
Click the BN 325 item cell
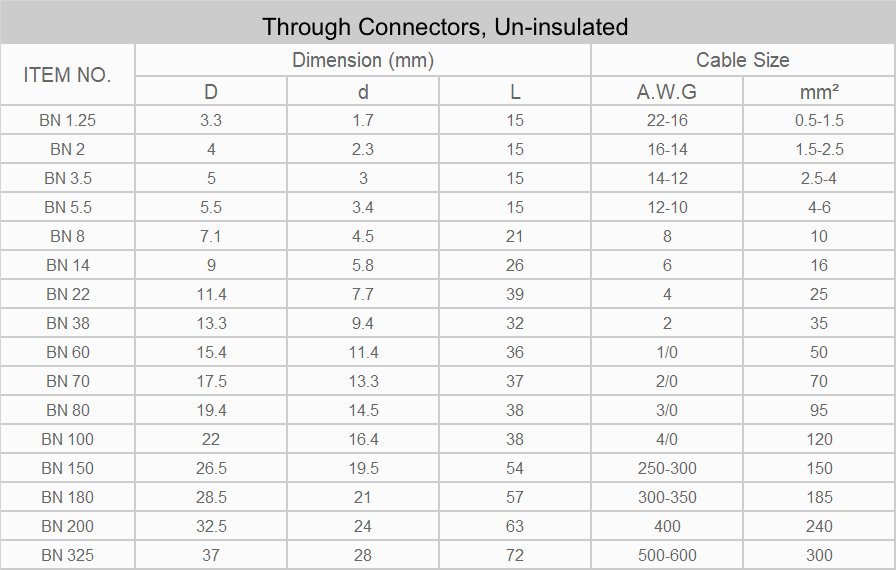point(67,555)
